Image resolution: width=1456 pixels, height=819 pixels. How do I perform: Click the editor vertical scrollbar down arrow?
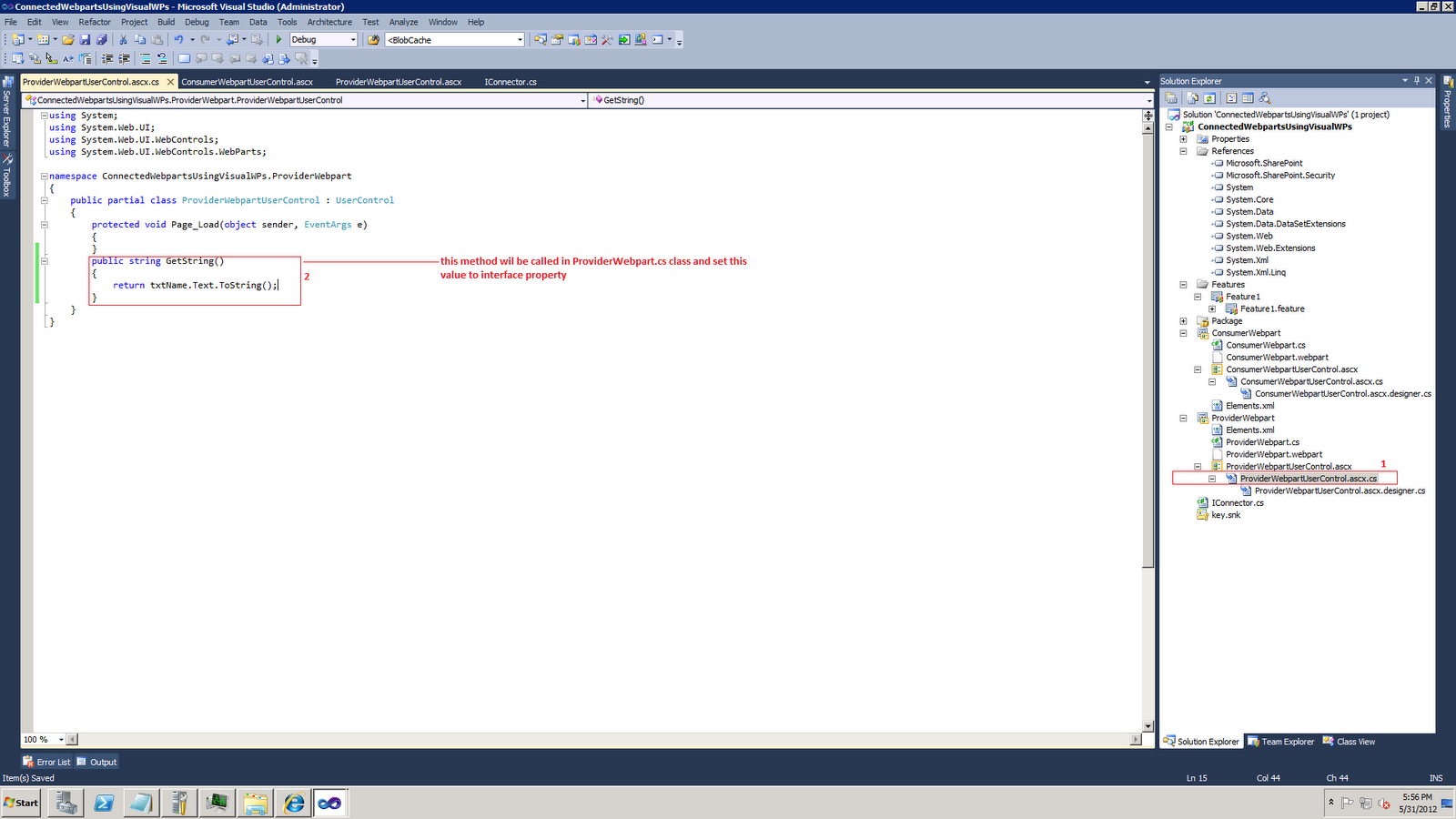point(1148,726)
